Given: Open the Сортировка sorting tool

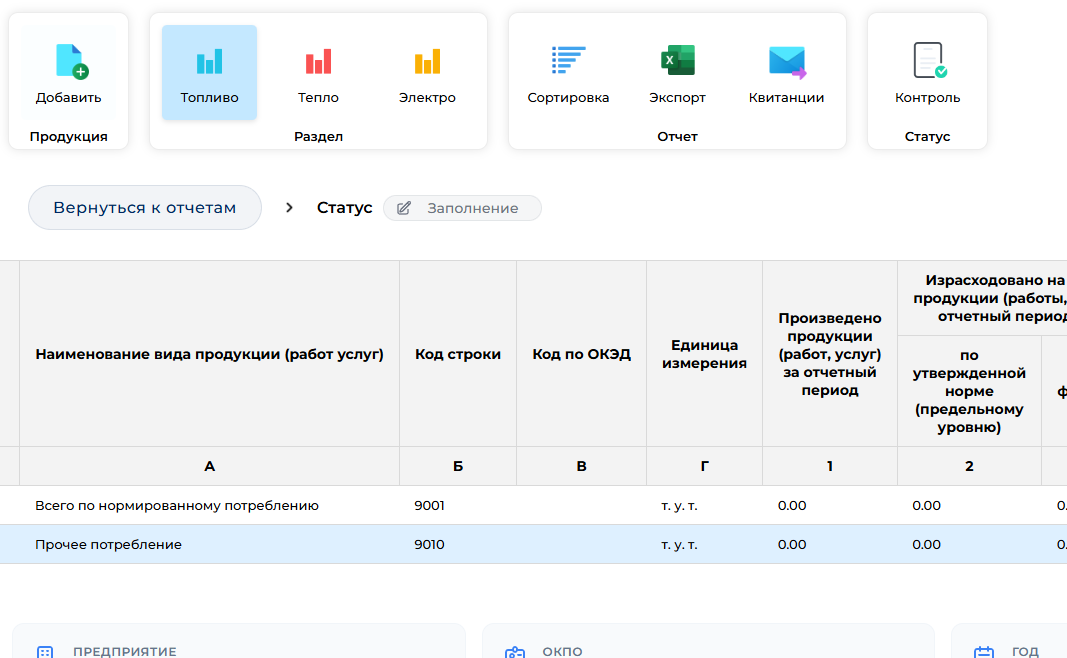Looking at the screenshot, I should [568, 62].
